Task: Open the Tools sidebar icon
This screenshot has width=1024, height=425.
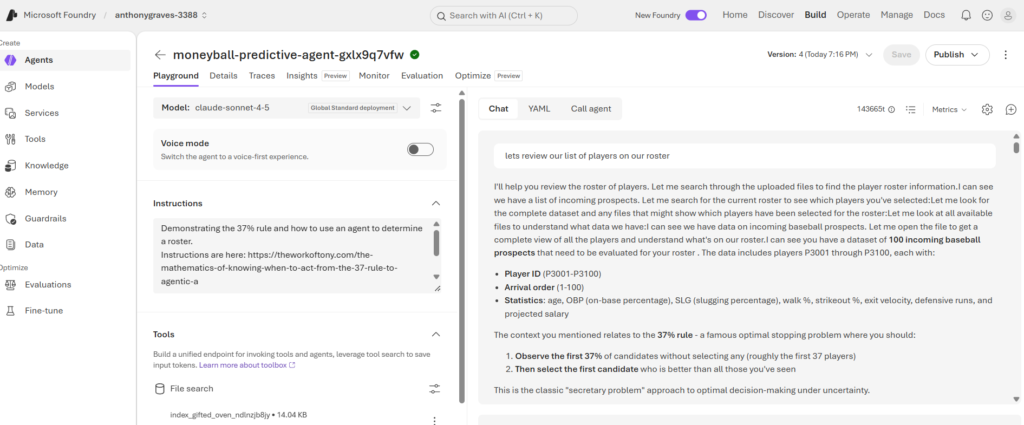Action: 10,139
